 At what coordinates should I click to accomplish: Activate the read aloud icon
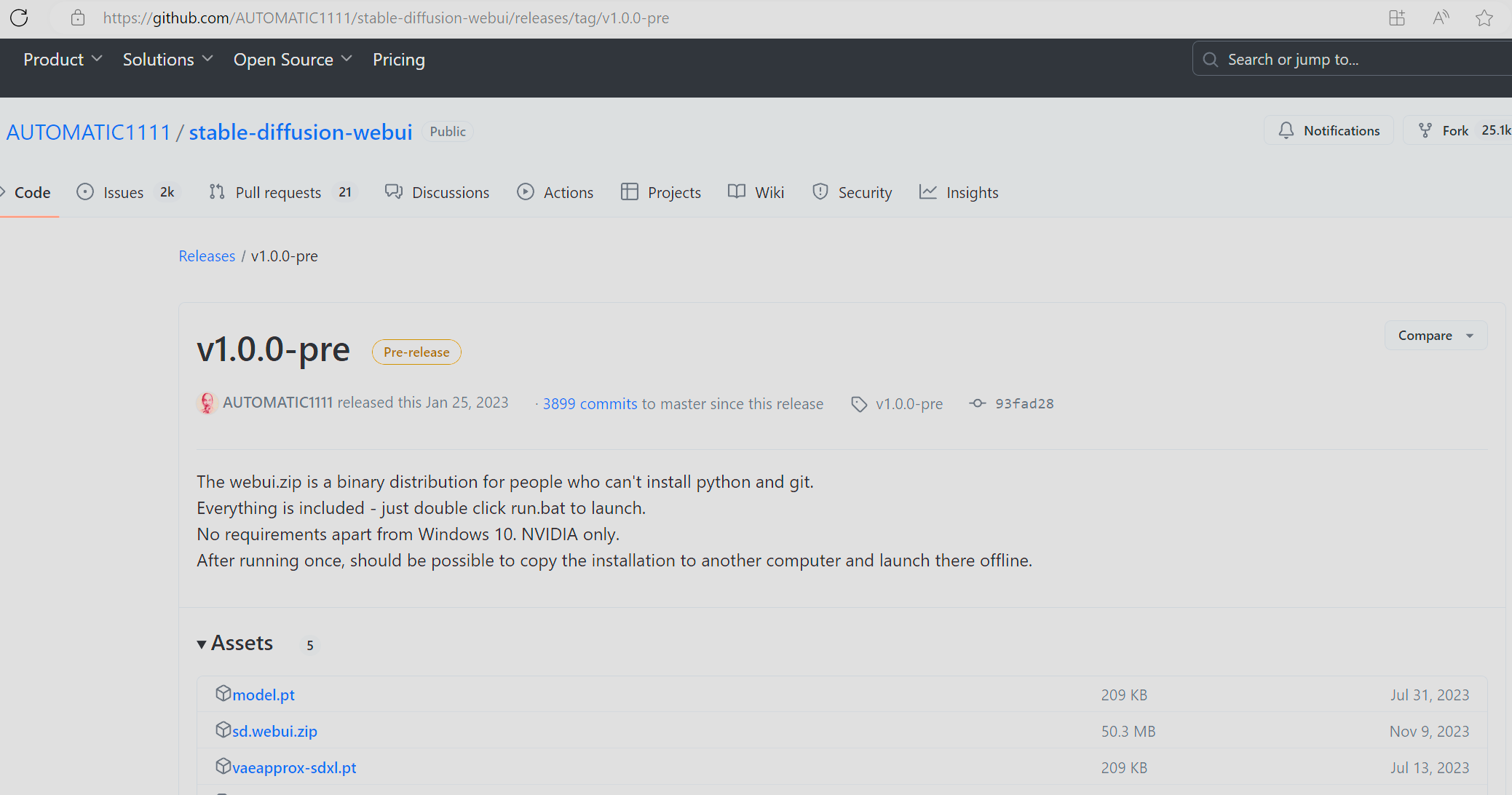click(x=1441, y=17)
